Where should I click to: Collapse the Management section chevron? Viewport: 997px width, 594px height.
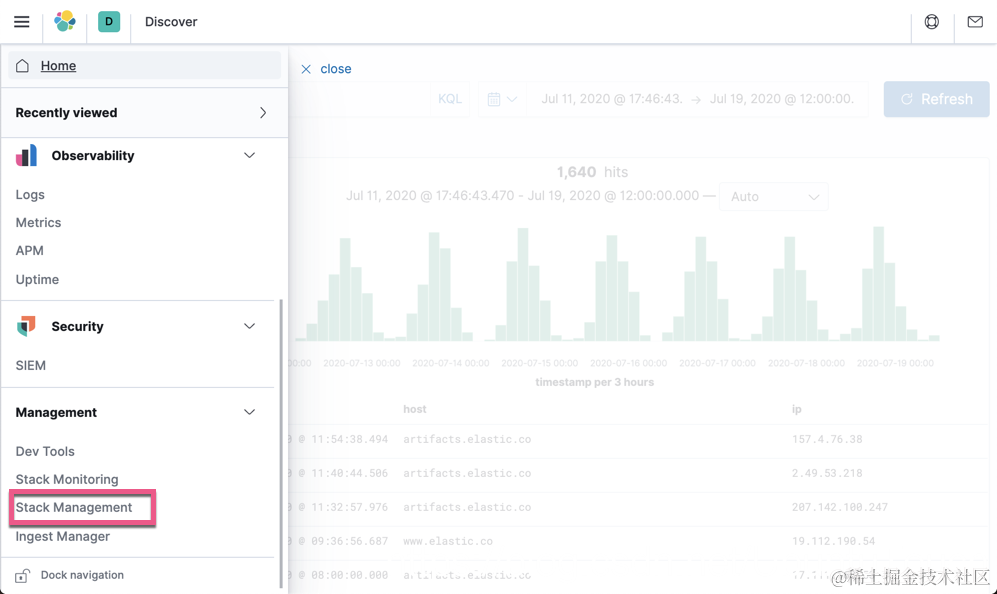249,412
